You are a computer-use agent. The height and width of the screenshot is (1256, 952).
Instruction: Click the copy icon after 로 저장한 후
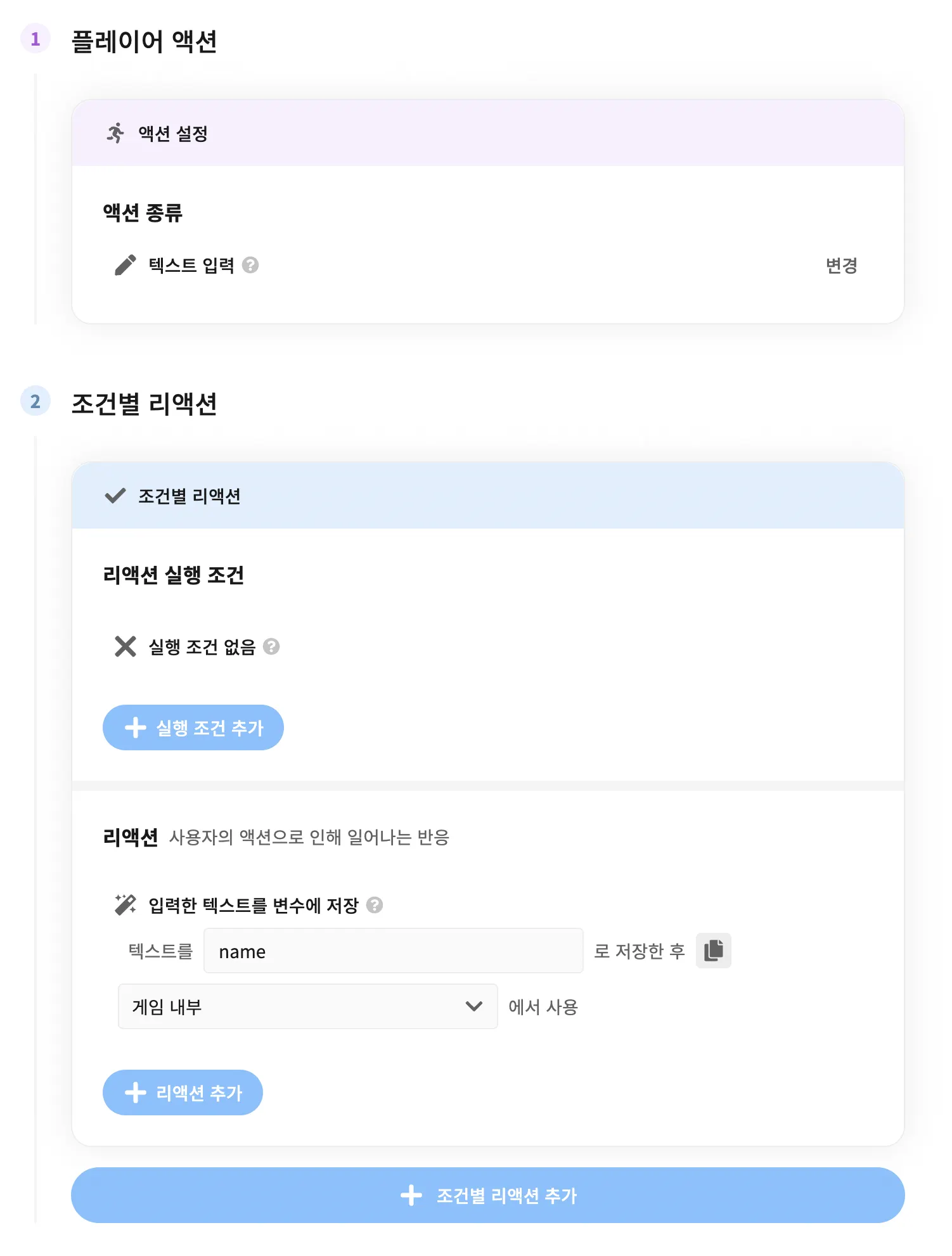(713, 951)
